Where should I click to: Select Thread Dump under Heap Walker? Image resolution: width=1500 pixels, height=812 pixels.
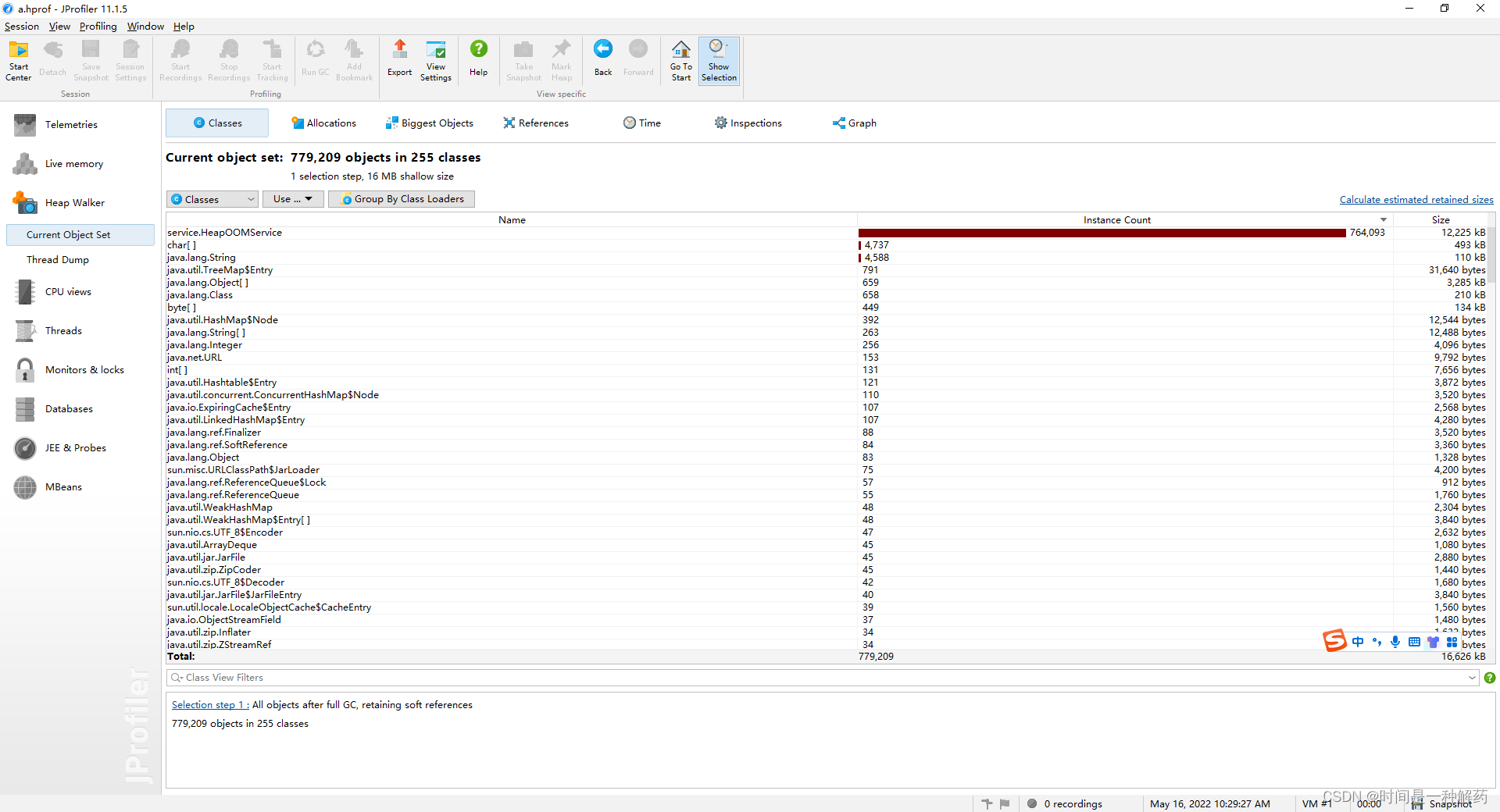tap(58, 259)
